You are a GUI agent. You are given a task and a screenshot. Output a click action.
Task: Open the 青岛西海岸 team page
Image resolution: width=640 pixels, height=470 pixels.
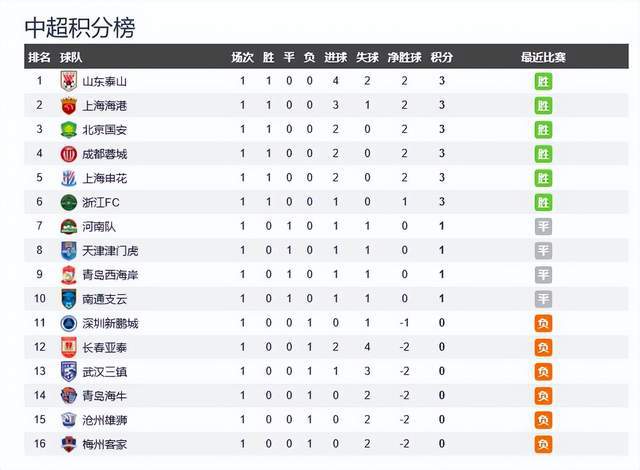coord(110,275)
